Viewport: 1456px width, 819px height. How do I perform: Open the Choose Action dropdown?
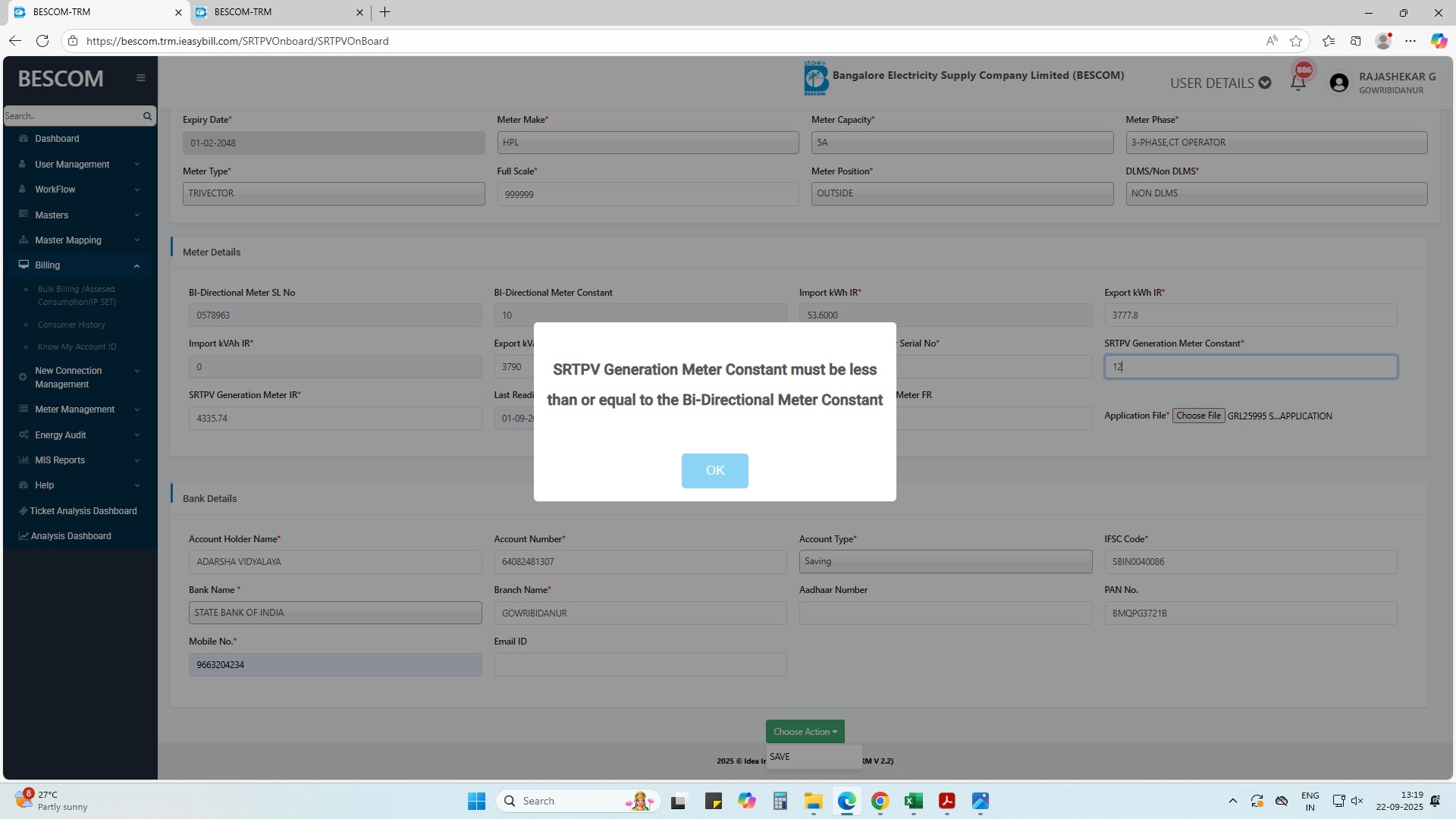click(805, 732)
